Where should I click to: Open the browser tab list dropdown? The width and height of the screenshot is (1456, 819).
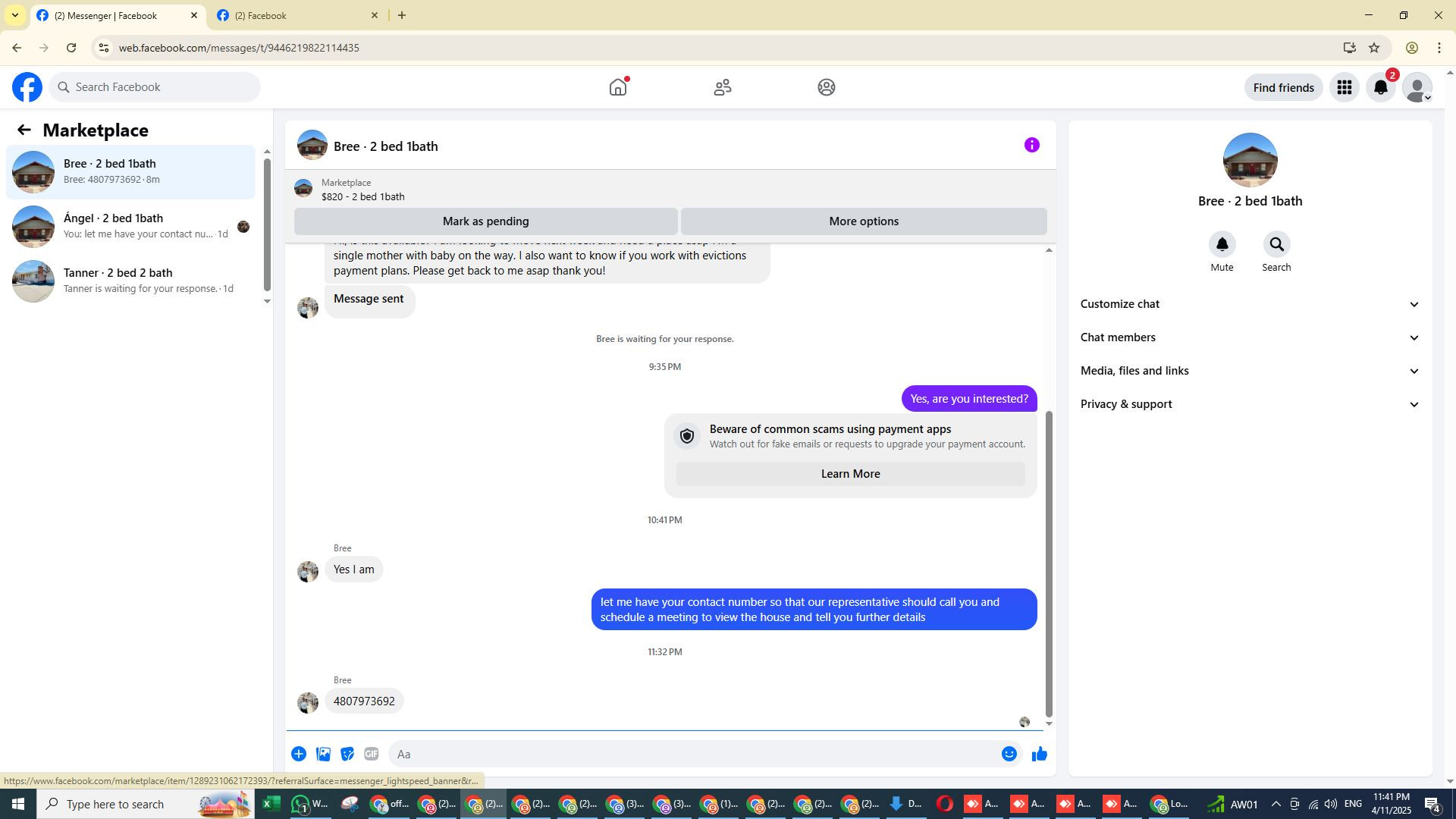click(14, 15)
